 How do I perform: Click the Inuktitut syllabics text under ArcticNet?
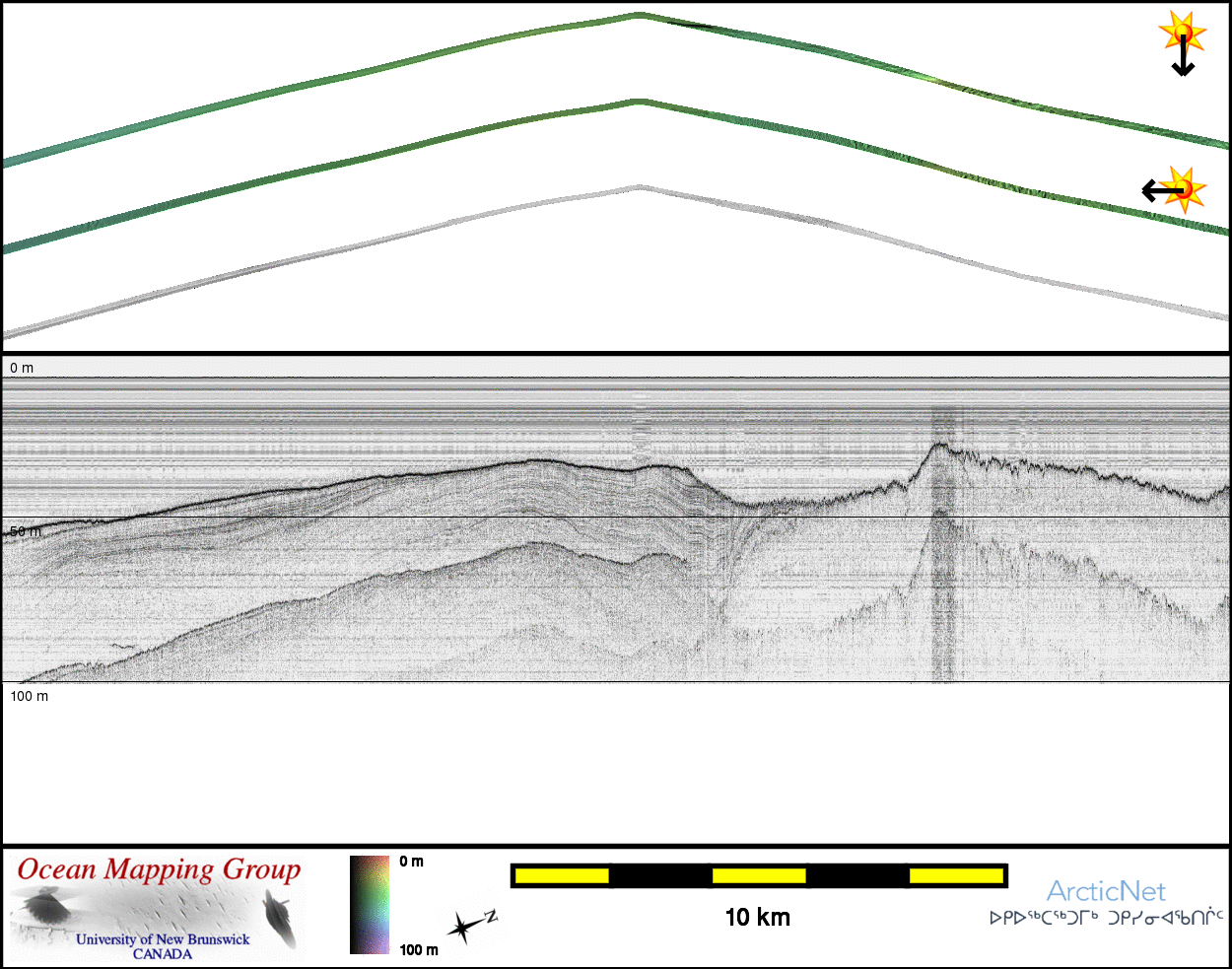click(x=1106, y=918)
